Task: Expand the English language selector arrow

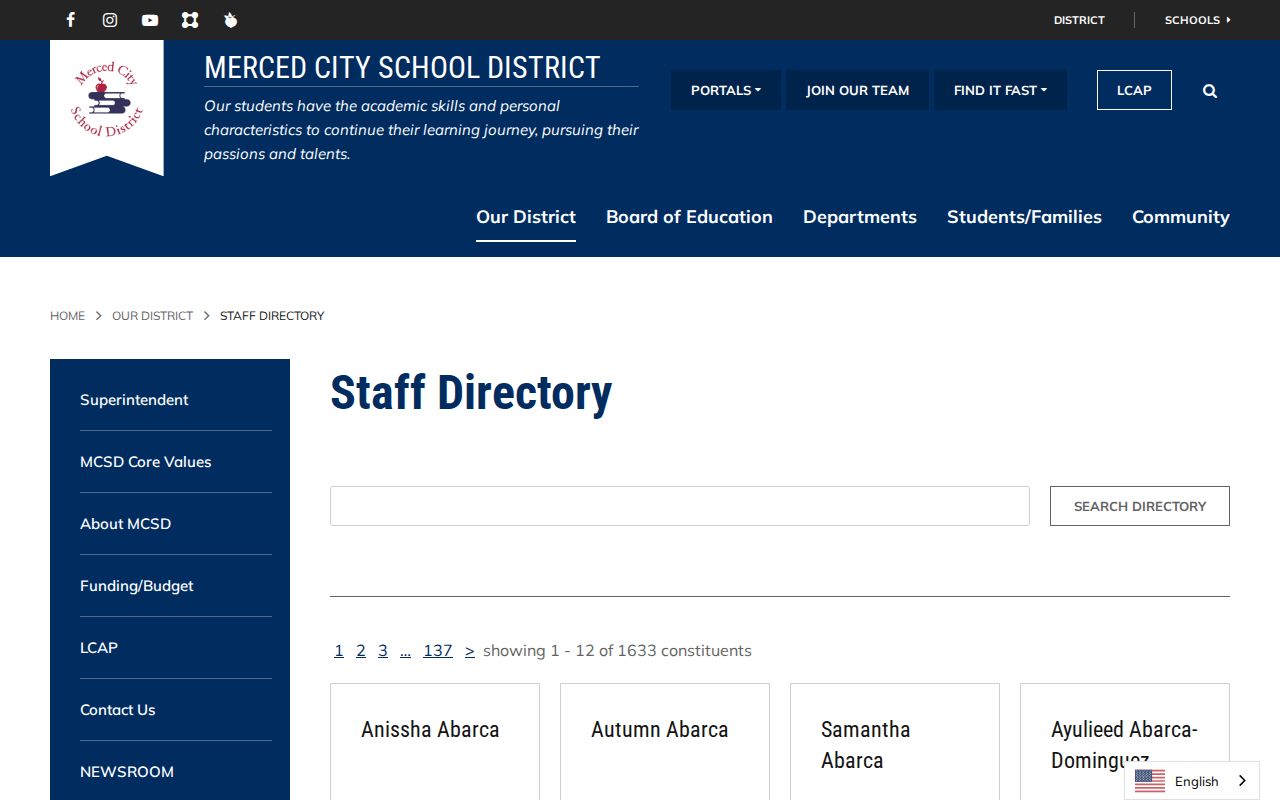Action: 1243,781
